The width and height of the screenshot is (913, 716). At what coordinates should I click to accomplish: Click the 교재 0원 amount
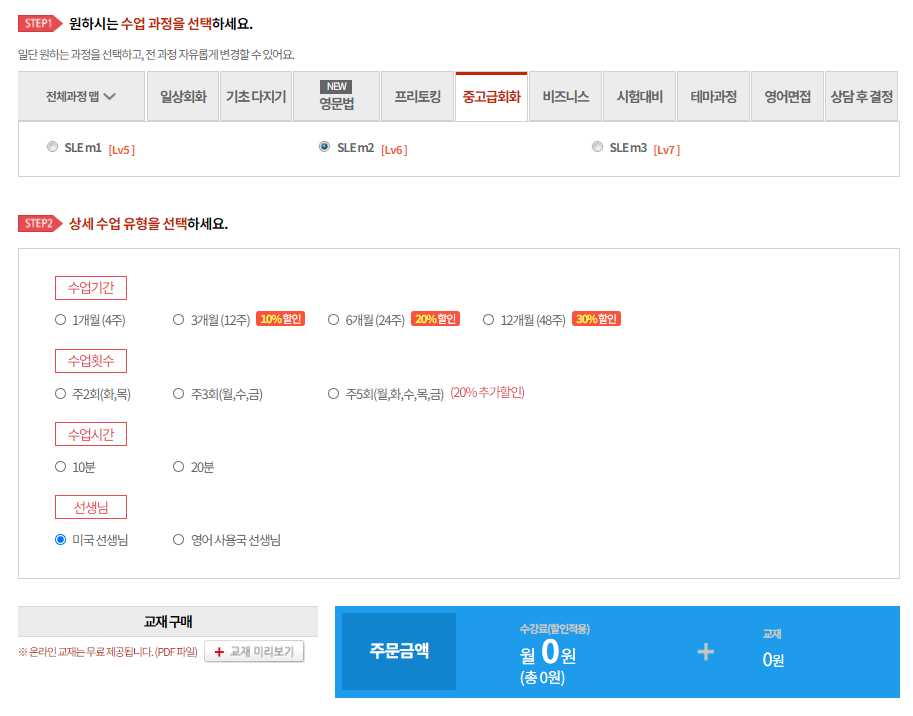coord(773,660)
